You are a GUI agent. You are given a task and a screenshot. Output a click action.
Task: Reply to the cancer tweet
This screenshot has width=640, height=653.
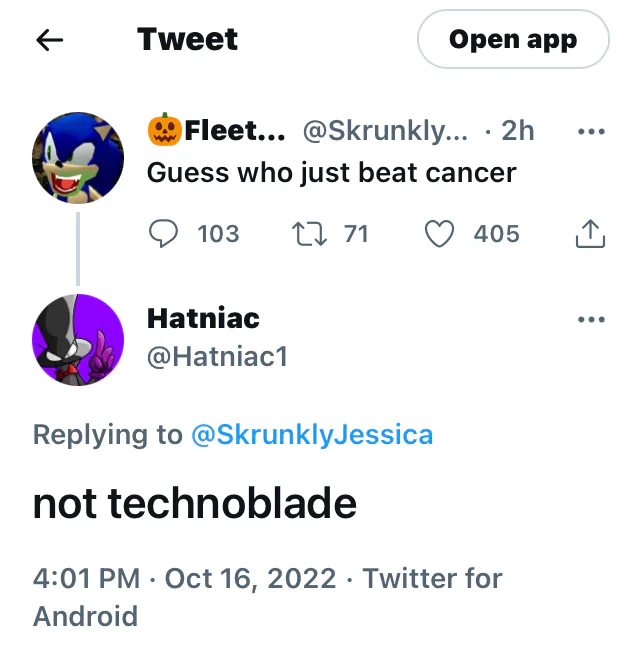point(162,234)
